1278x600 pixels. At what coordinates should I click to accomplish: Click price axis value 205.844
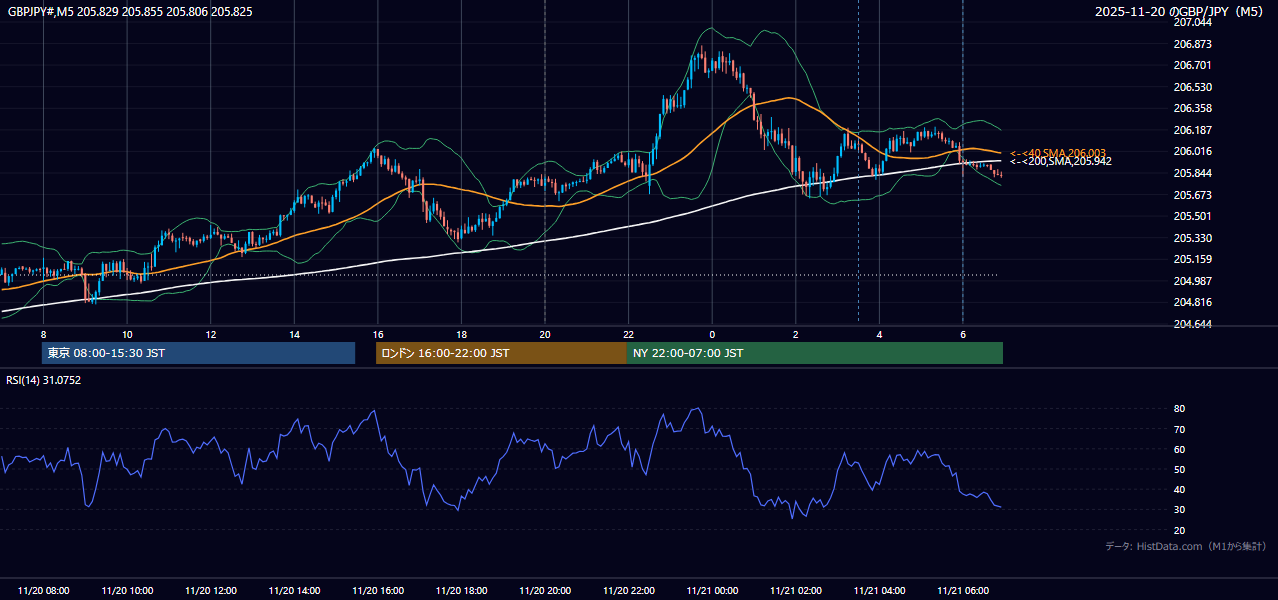[1193, 173]
